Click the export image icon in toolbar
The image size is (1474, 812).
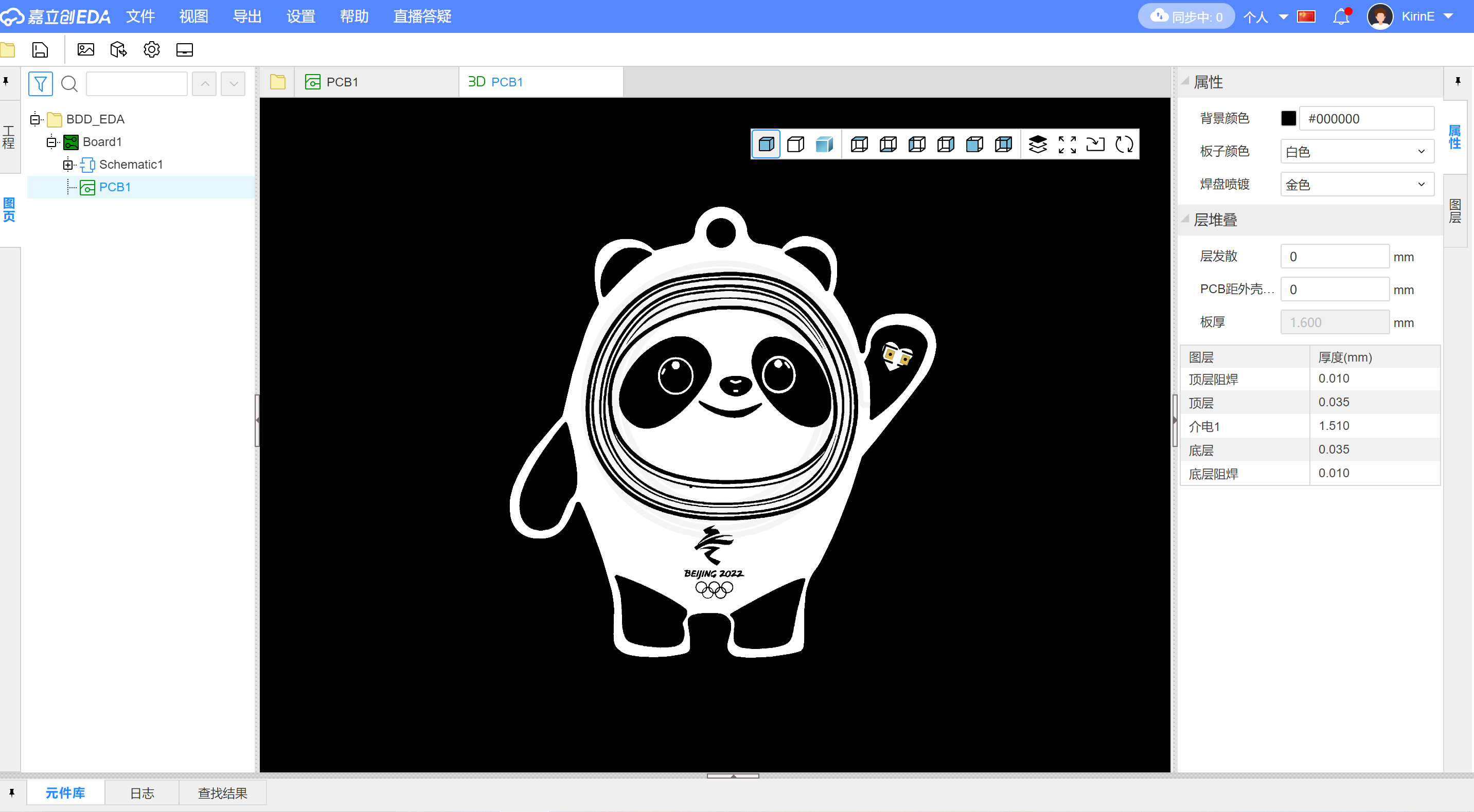click(86, 50)
